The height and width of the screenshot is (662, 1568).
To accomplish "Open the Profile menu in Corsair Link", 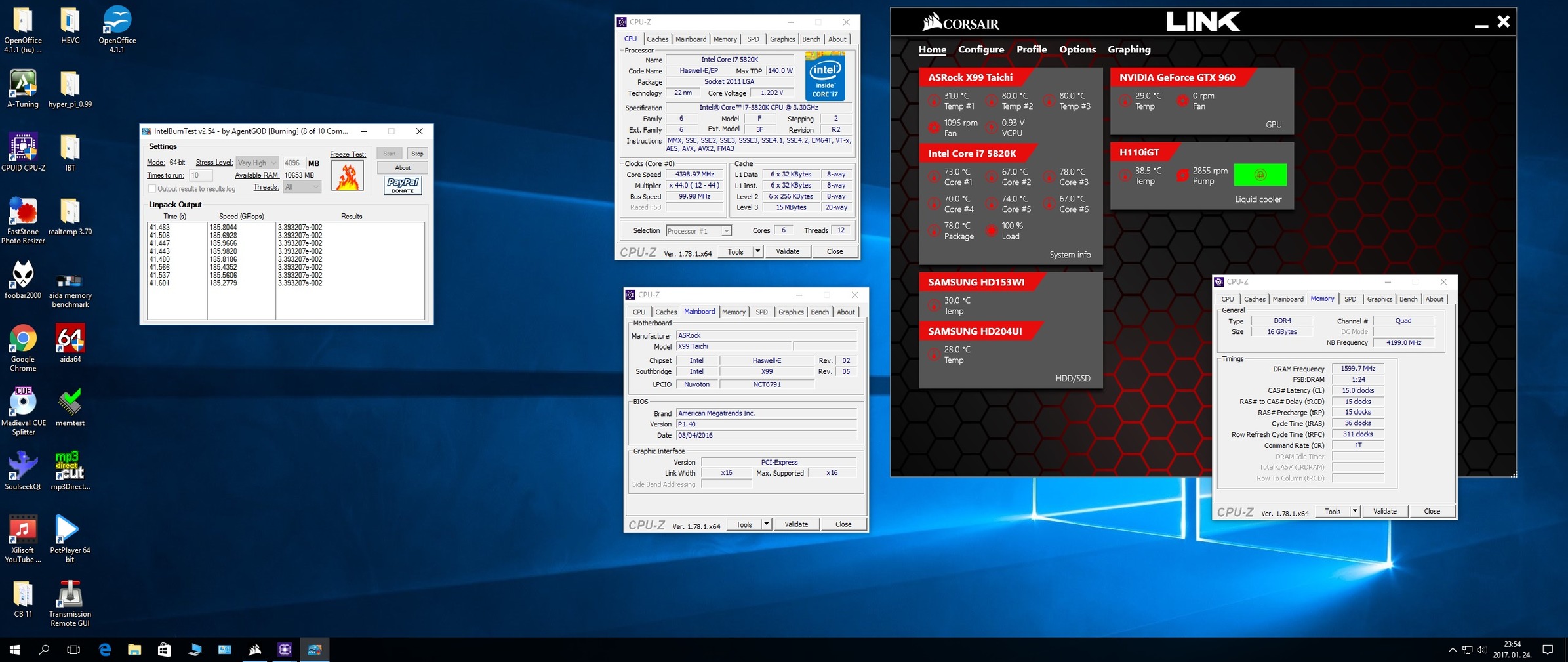I will [1032, 49].
